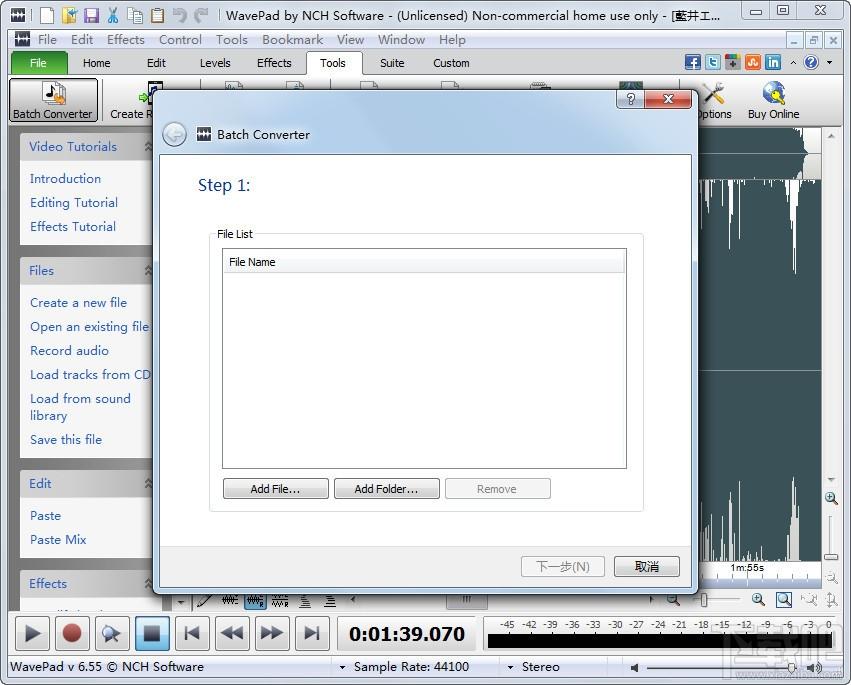Share on Twitter icon
The width and height of the screenshot is (851, 685).
[x=713, y=62]
